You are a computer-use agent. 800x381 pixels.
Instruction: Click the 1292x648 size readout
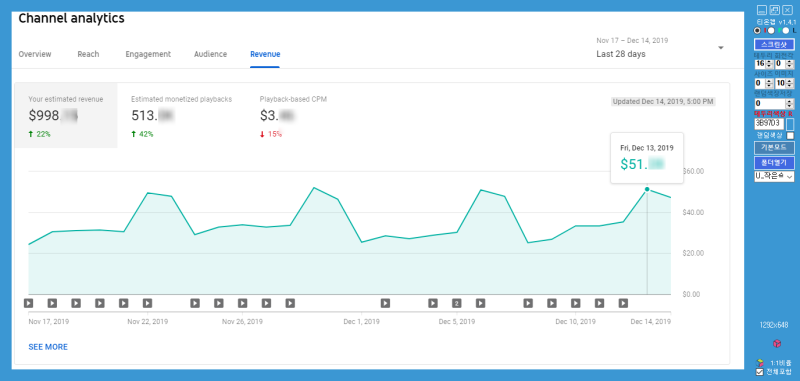(774, 325)
